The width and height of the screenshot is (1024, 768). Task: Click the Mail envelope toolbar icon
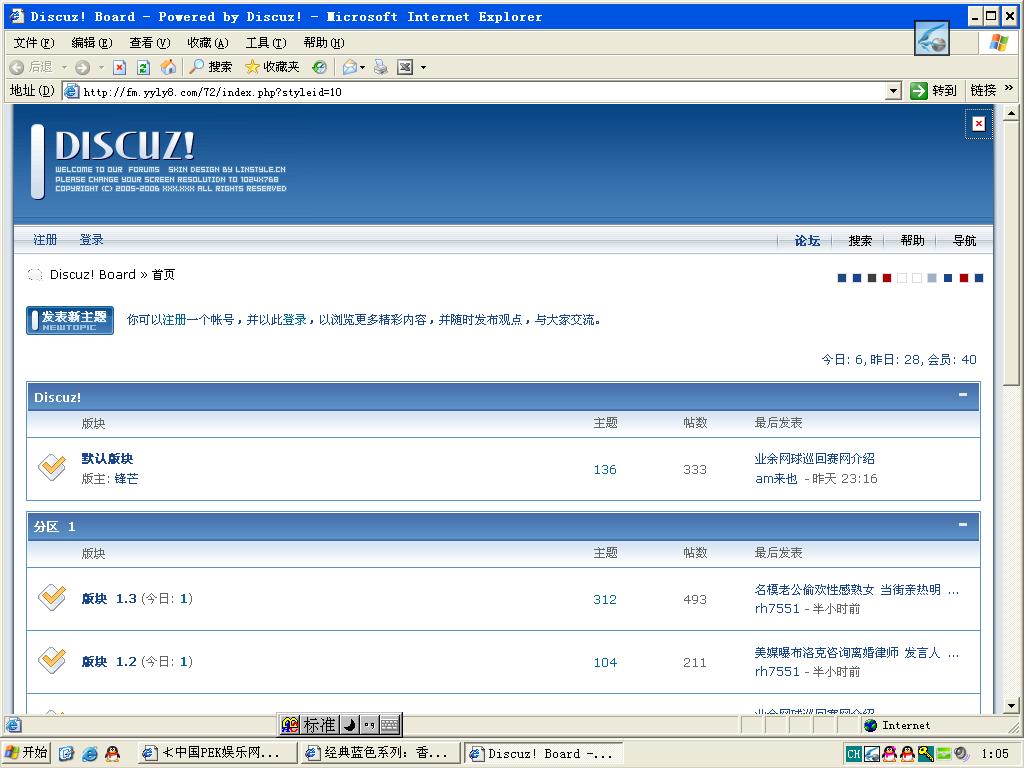point(350,67)
